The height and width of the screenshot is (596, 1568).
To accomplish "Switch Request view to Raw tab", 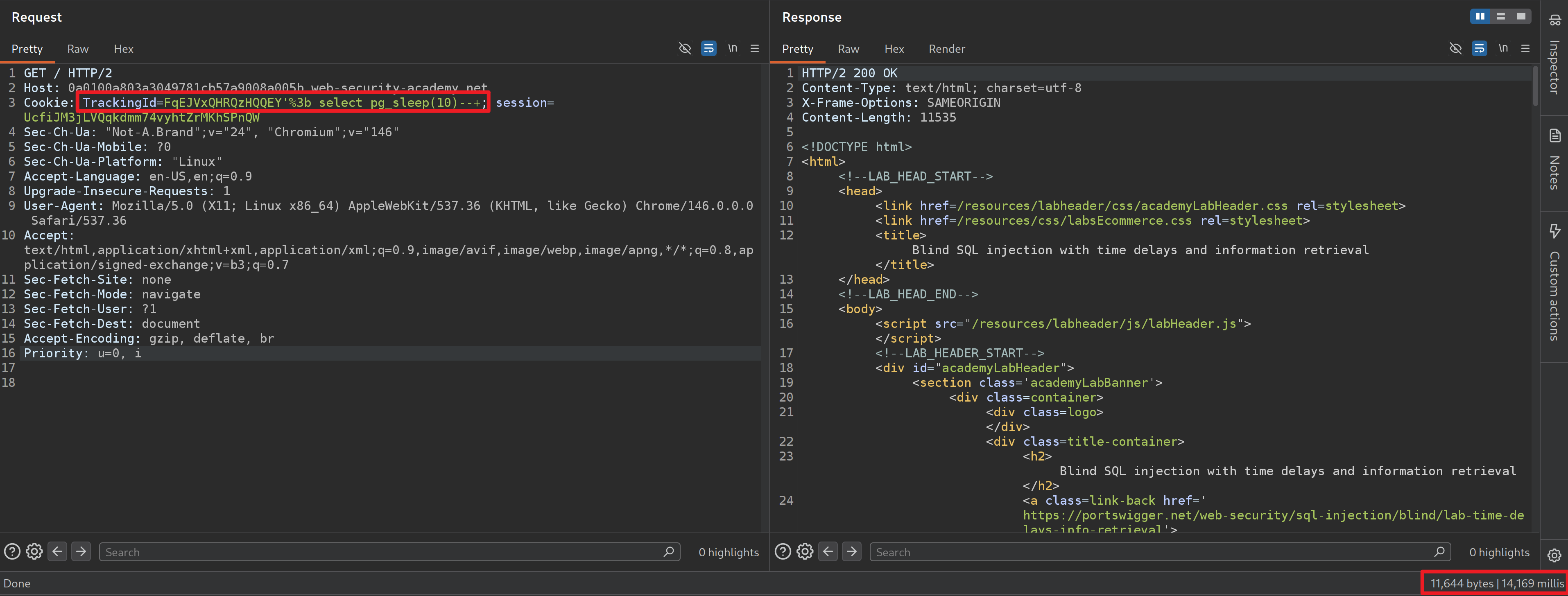I will point(77,49).
